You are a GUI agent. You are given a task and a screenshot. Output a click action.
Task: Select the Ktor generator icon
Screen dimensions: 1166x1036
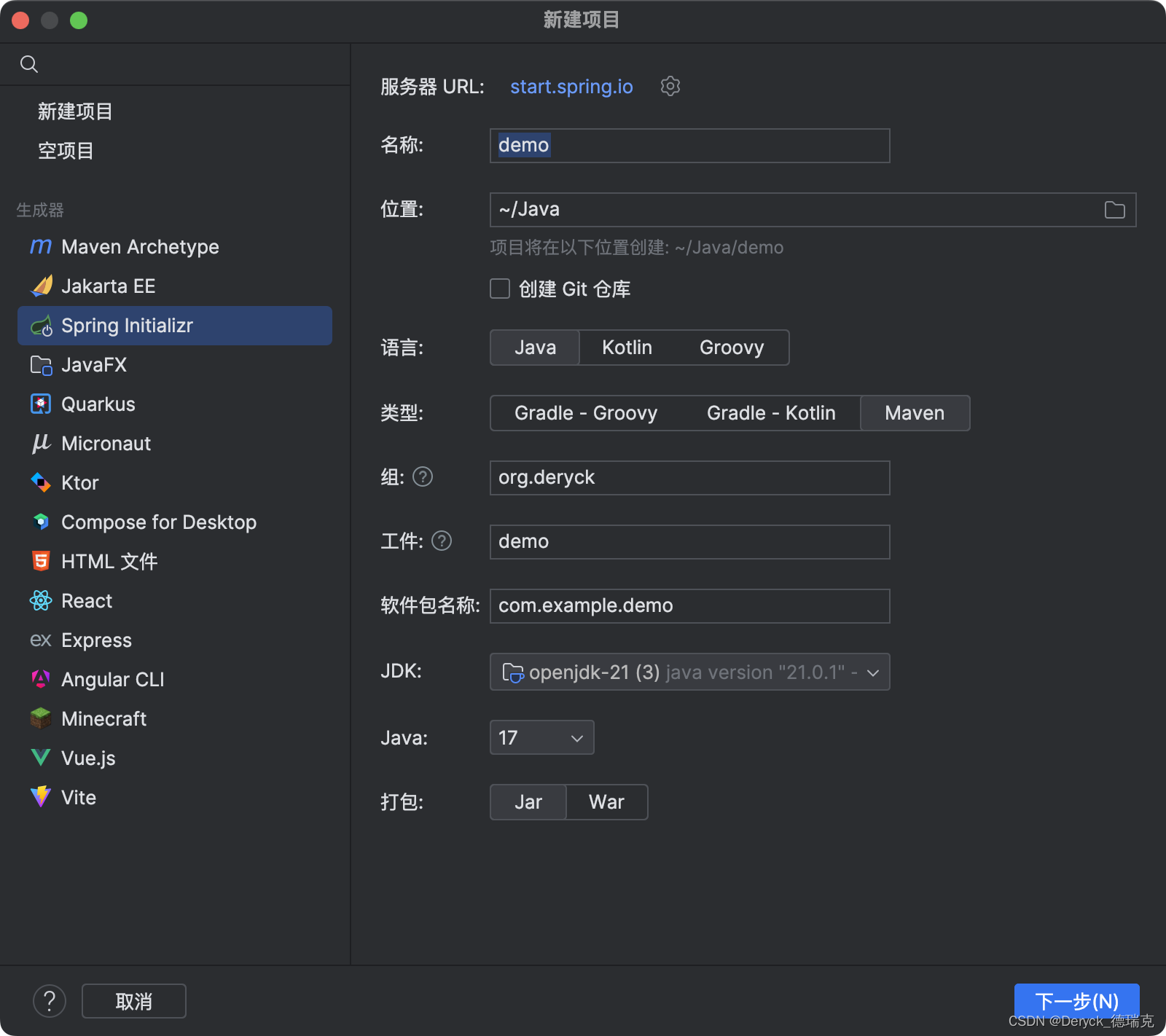pyautogui.click(x=41, y=482)
